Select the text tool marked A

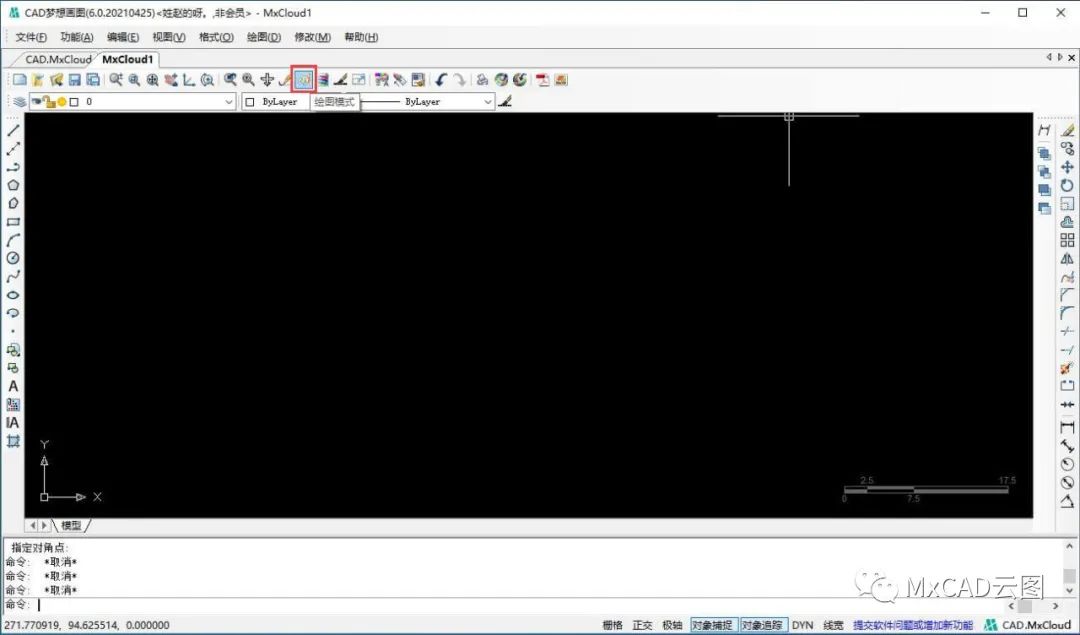(x=13, y=386)
